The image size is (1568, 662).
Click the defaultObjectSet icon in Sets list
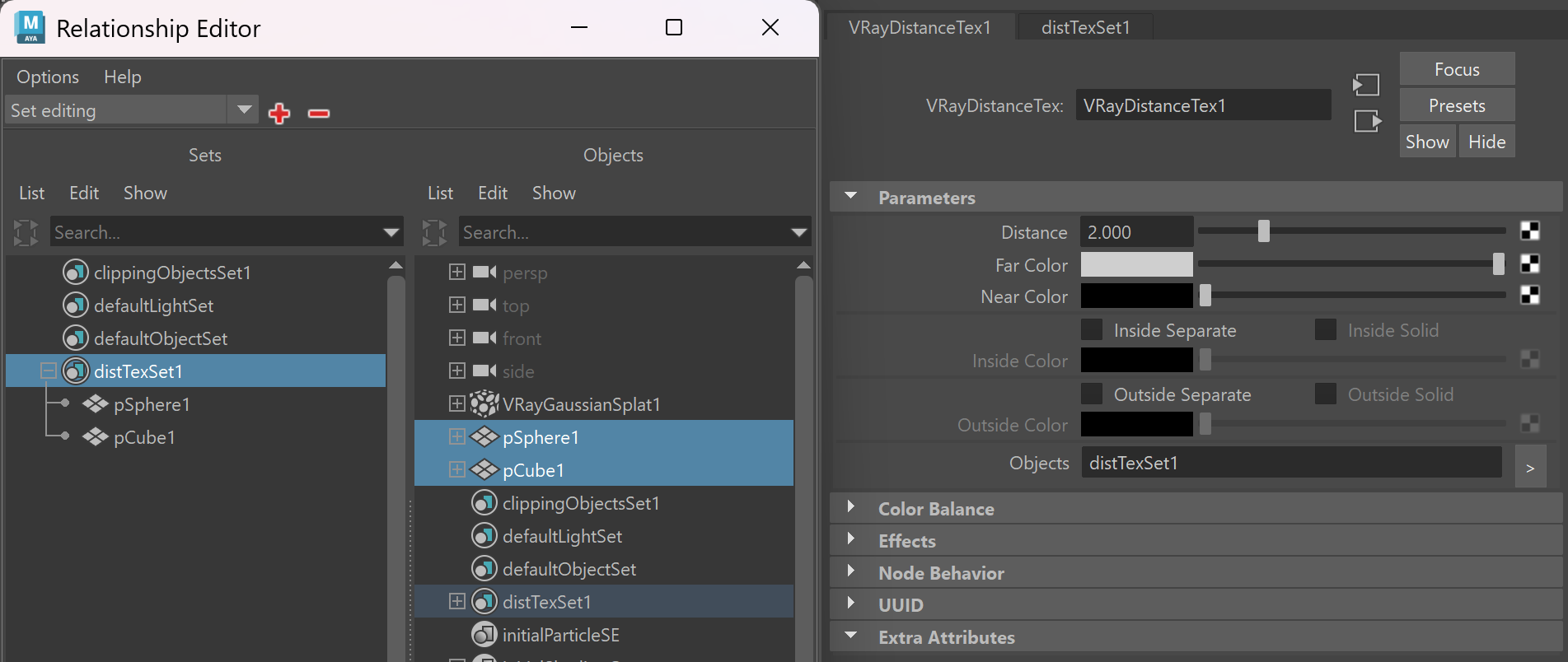pyautogui.click(x=76, y=338)
